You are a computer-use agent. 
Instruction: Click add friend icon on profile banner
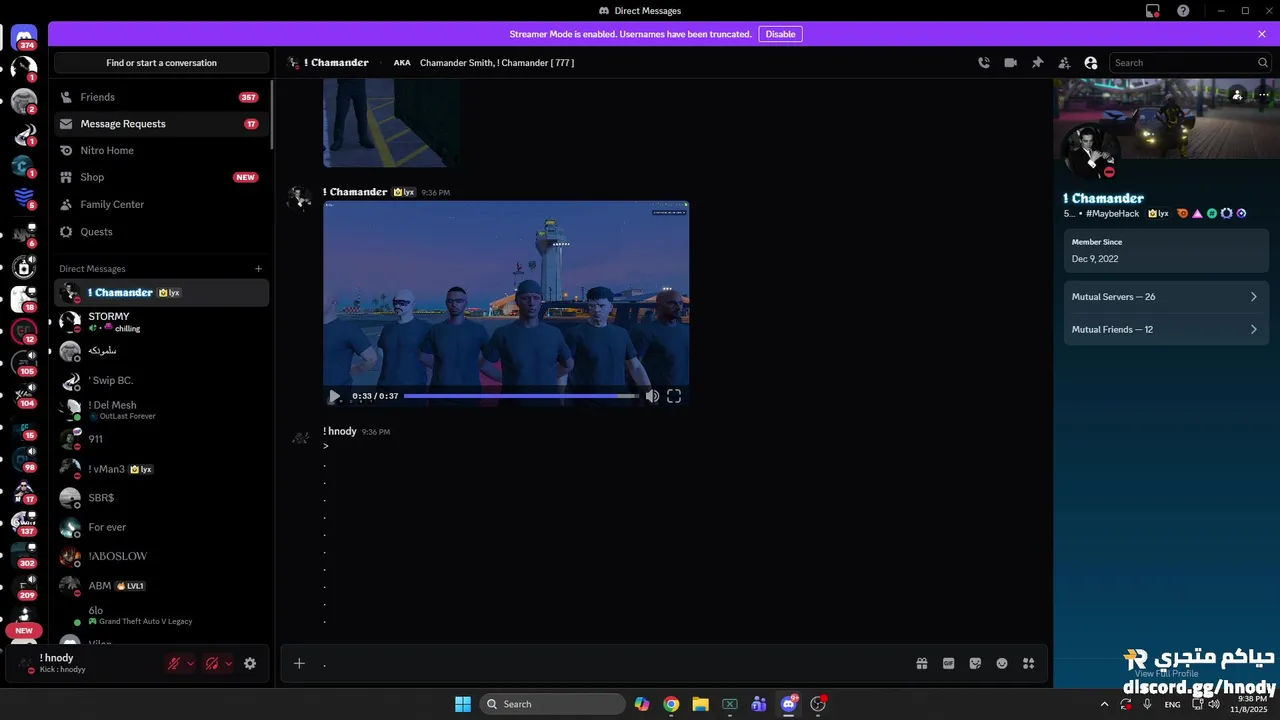click(1238, 95)
